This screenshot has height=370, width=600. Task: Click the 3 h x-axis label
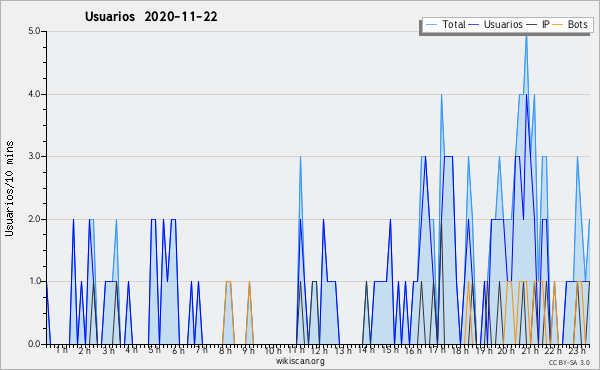[108, 350]
